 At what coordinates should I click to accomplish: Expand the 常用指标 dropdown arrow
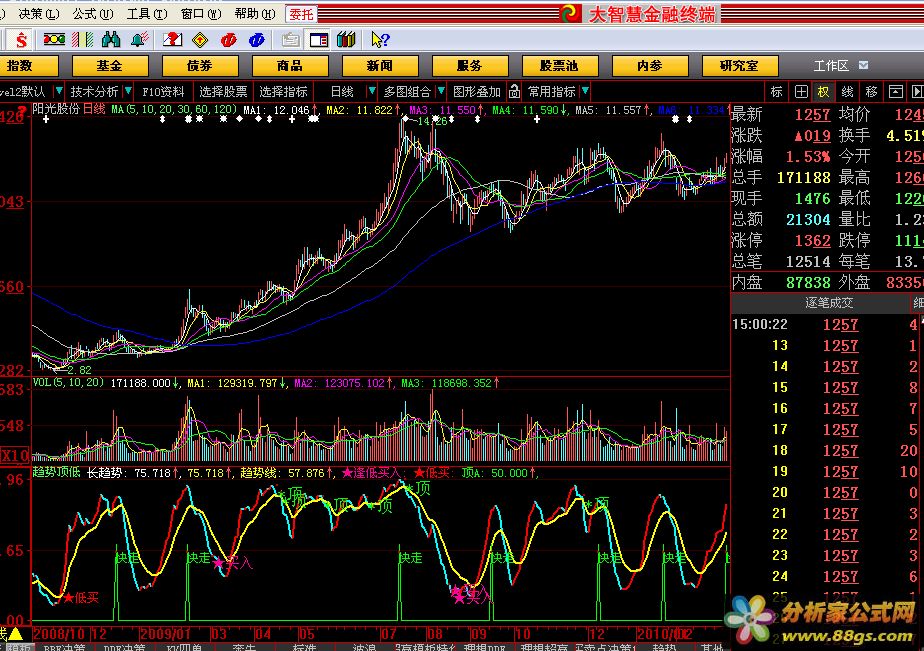[x=585, y=91]
